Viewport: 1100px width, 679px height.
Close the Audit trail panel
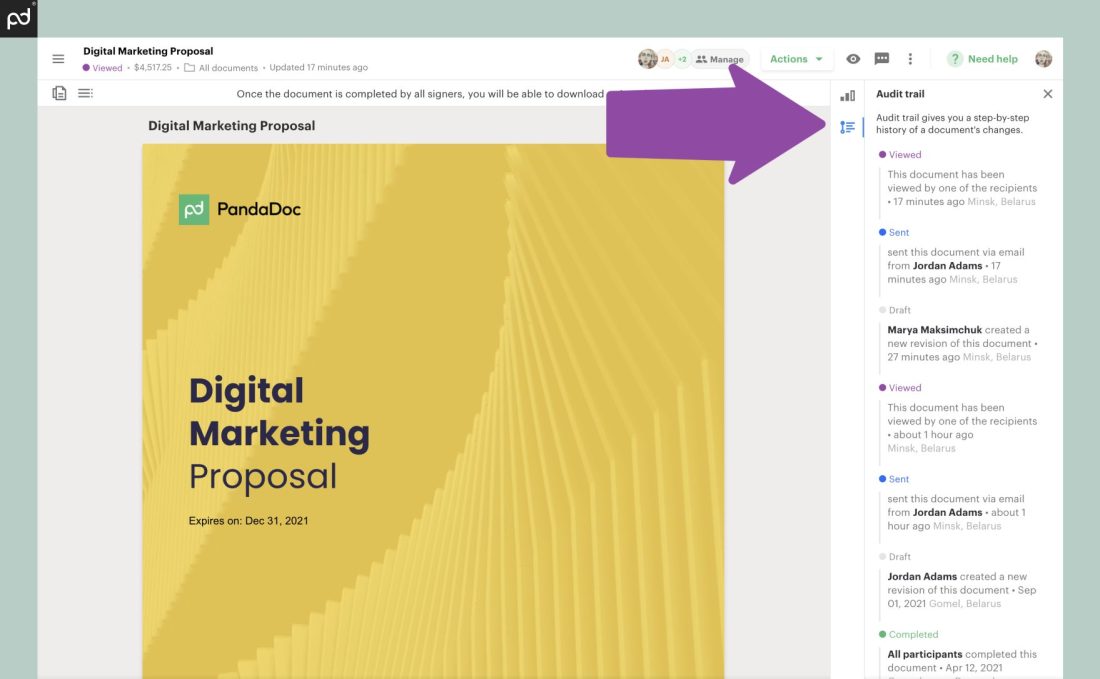pos(1047,94)
